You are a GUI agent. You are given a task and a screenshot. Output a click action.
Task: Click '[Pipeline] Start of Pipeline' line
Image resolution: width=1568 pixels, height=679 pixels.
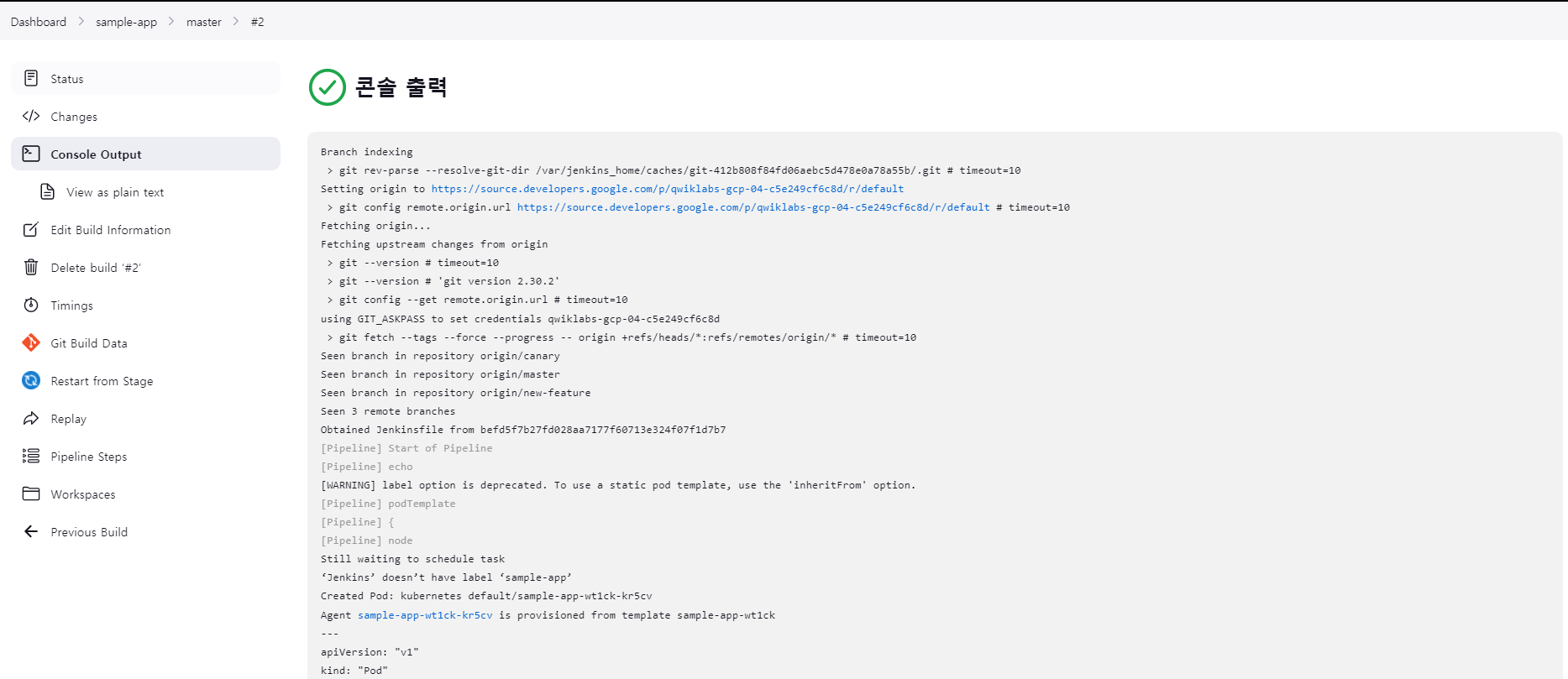pos(406,448)
